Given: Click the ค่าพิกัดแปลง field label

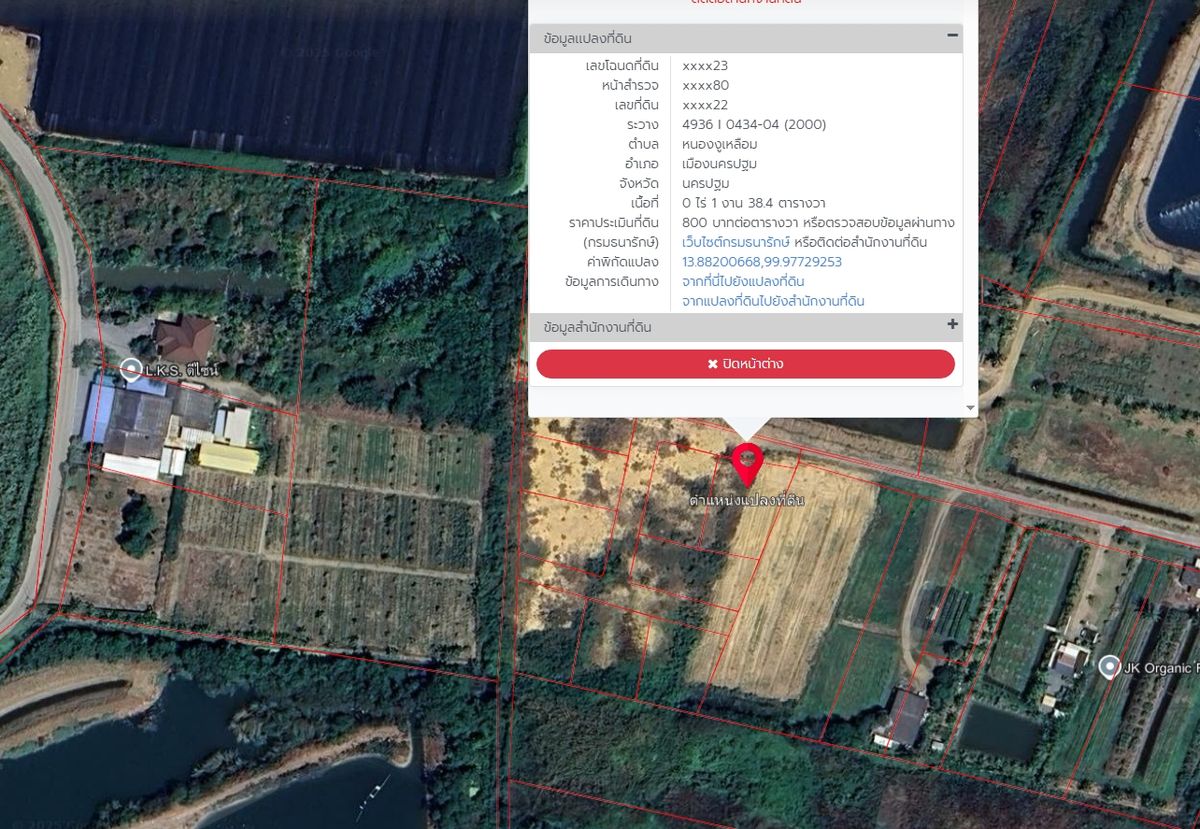Looking at the screenshot, I should pyautogui.click(x=623, y=262).
